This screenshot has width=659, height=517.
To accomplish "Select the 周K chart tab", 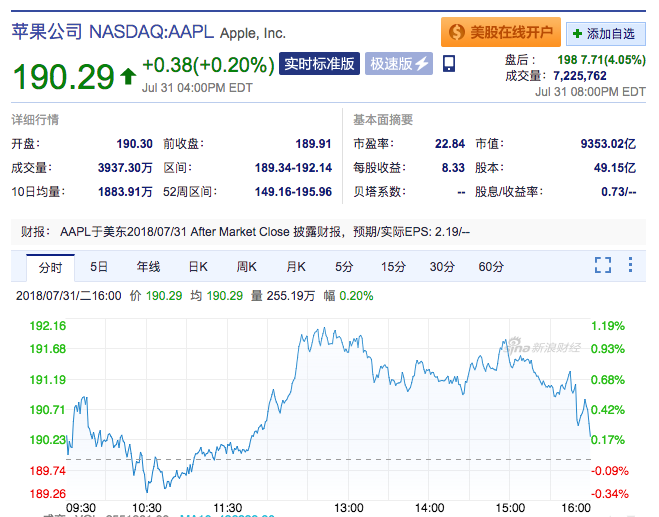I will point(246,266).
